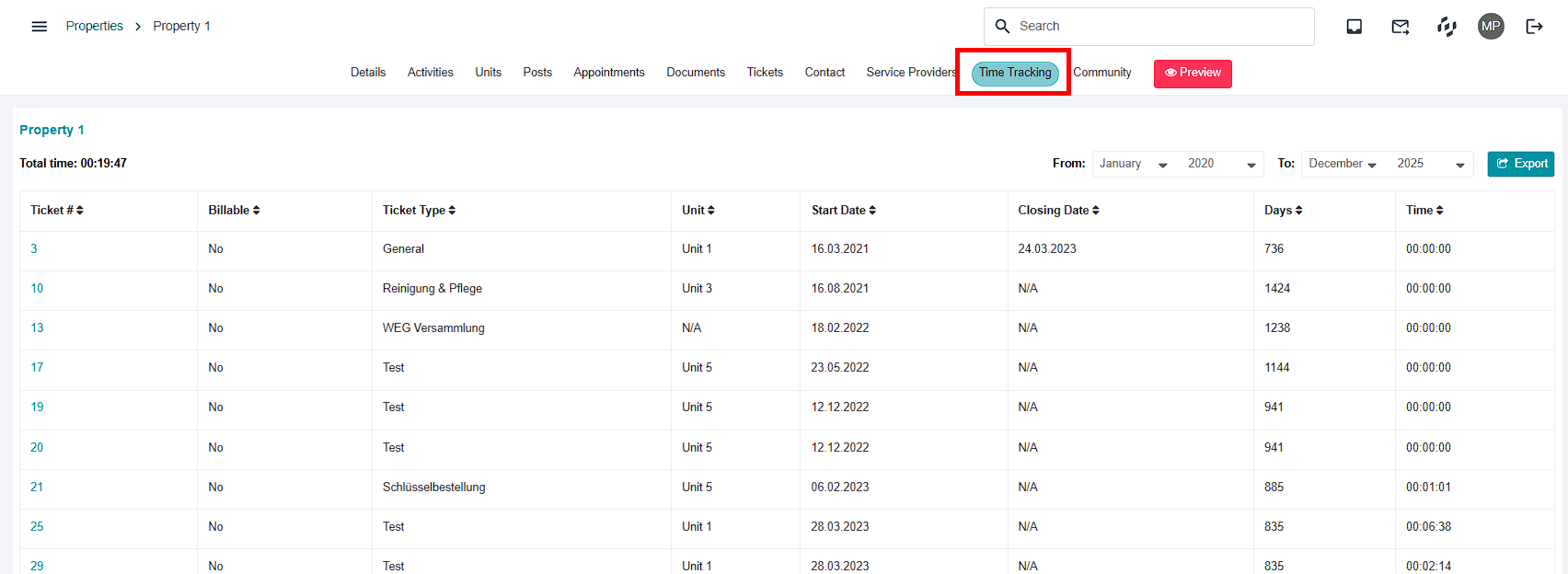
Task: Switch to the Service Providers tab
Action: point(911,73)
